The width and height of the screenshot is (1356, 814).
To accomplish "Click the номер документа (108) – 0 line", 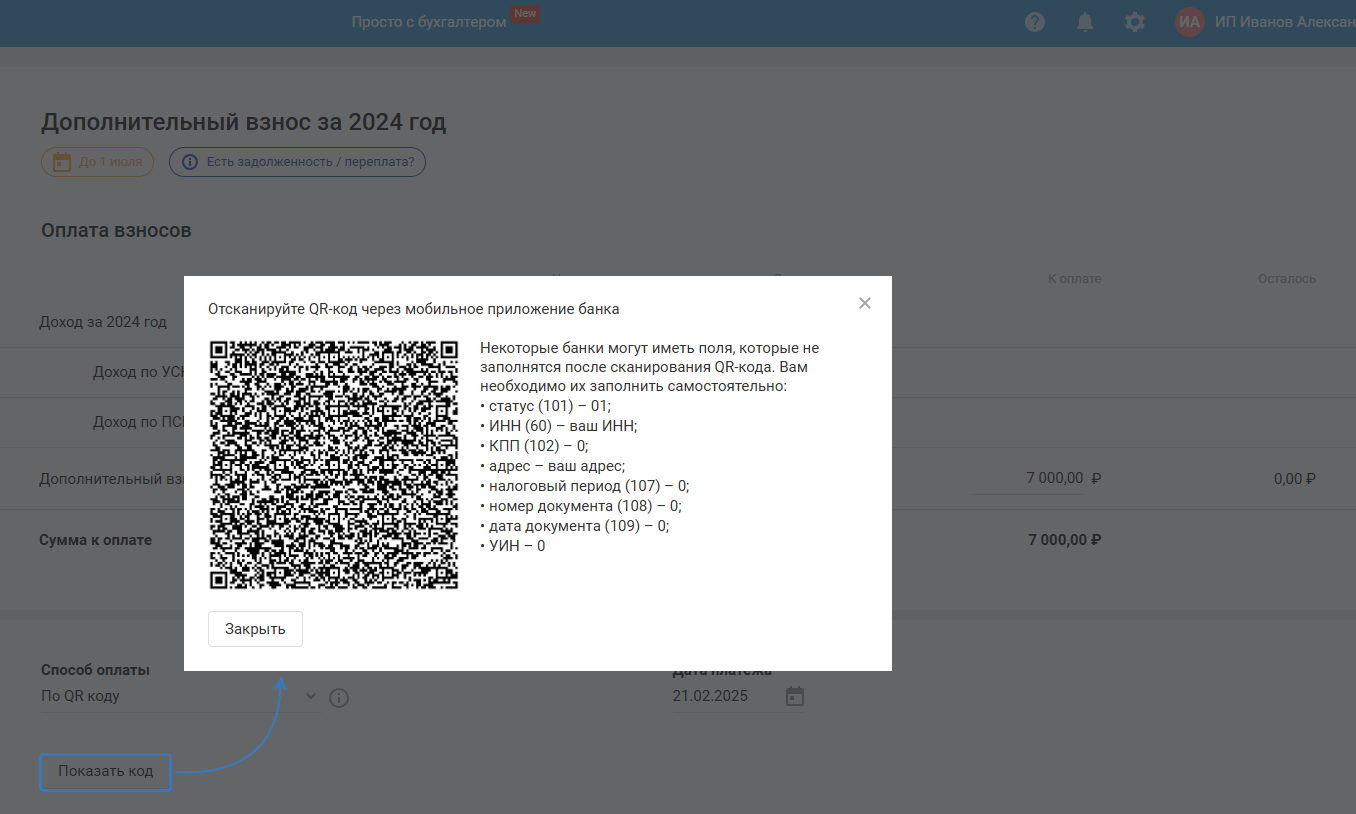I will coord(580,506).
